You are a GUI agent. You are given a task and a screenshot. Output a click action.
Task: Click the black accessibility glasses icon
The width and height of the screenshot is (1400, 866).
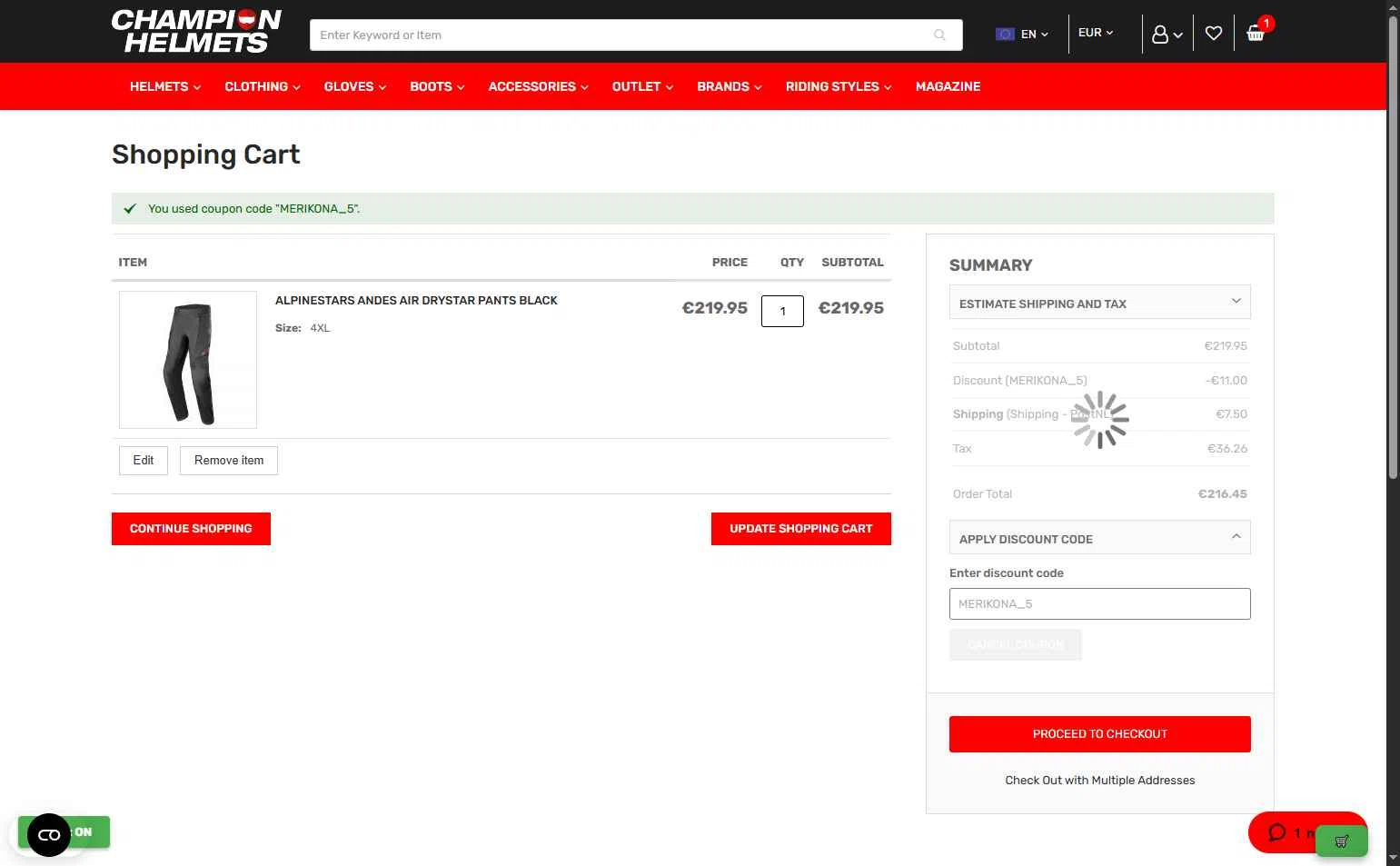pyautogui.click(x=49, y=835)
